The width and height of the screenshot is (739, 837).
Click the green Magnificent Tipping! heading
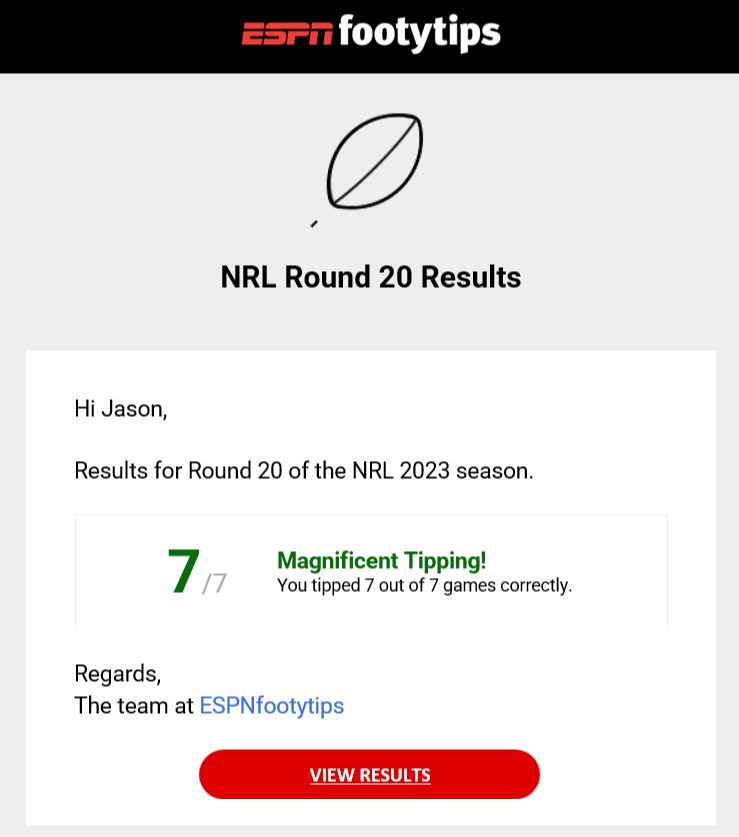click(x=381, y=561)
